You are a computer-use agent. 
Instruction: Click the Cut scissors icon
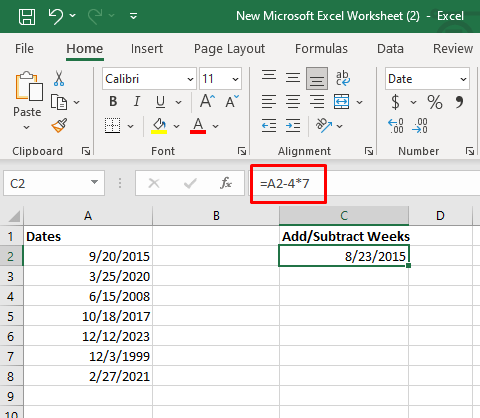[59, 78]
